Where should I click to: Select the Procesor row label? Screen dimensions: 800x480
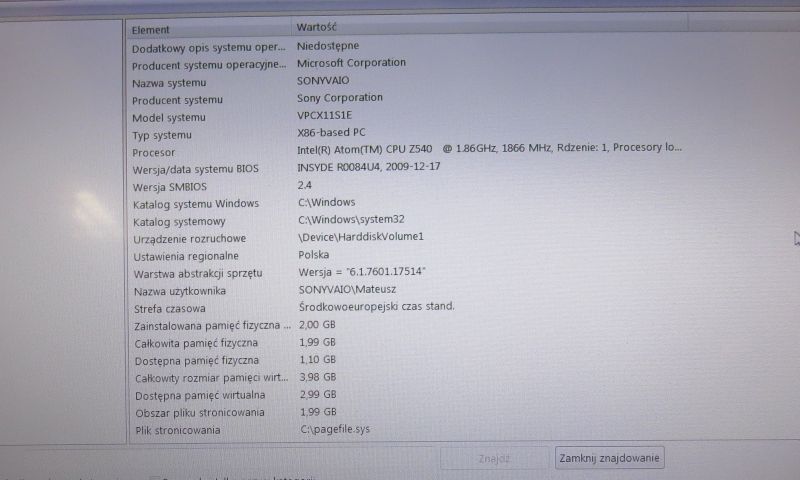click(154, 153)
